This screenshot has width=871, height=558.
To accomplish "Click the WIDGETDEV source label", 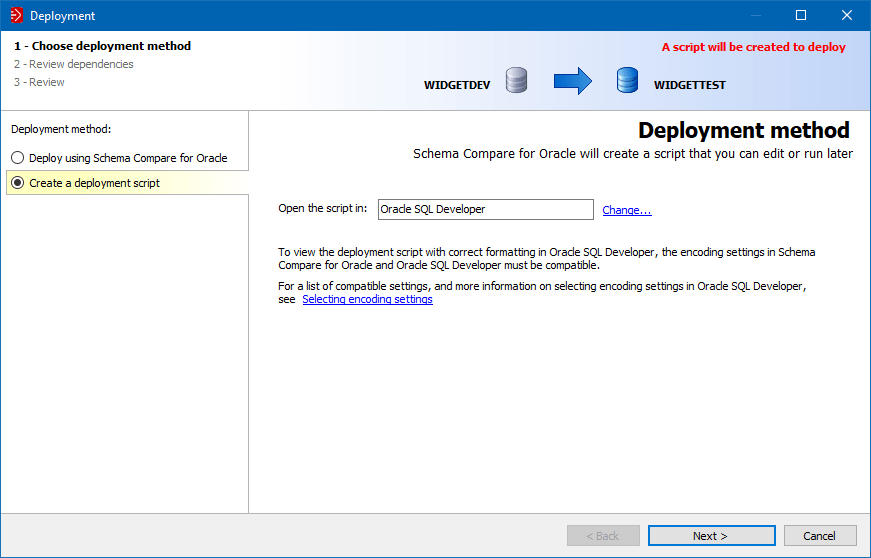I will coord(457,85).
